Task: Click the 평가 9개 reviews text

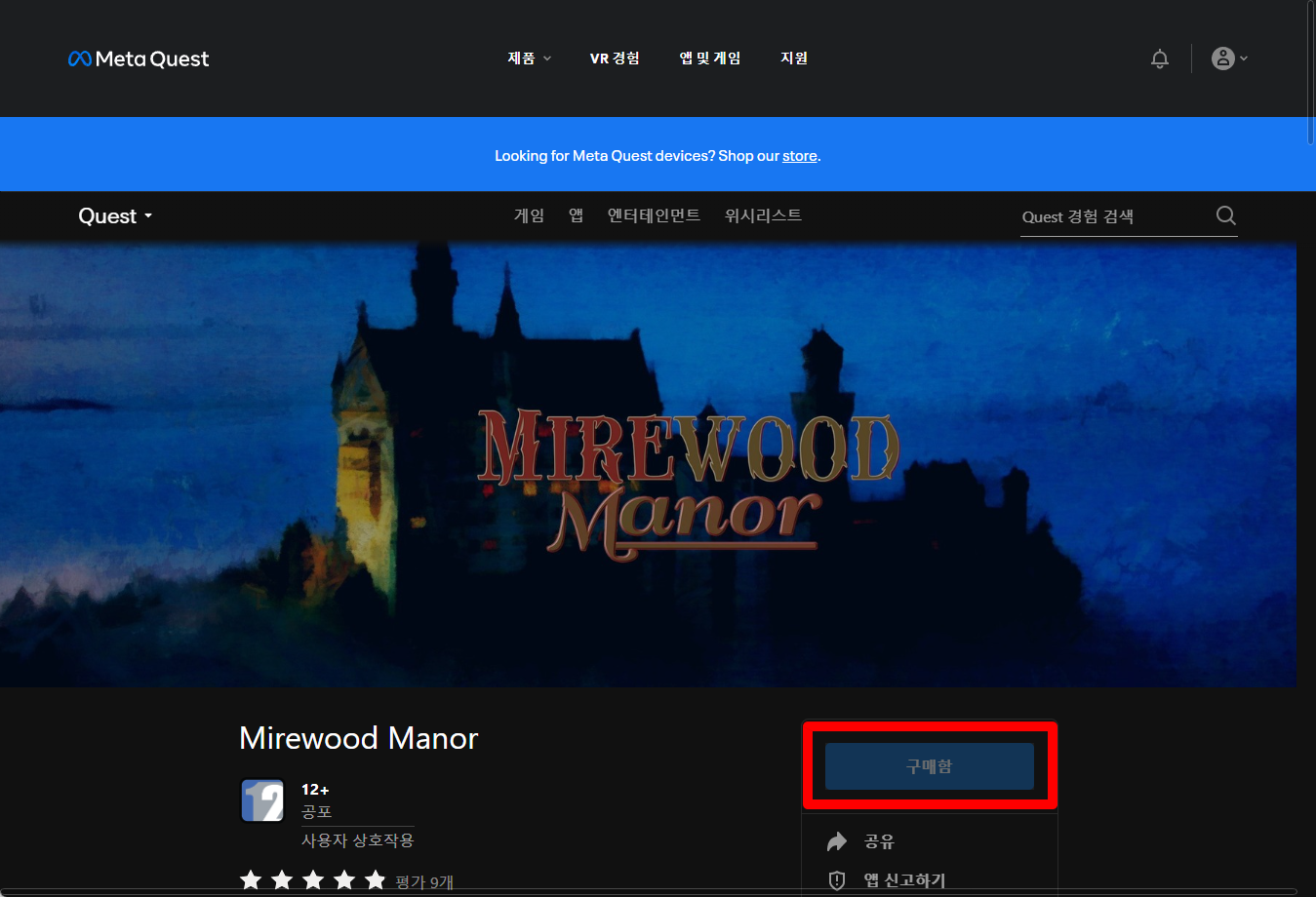Action: 424,881
